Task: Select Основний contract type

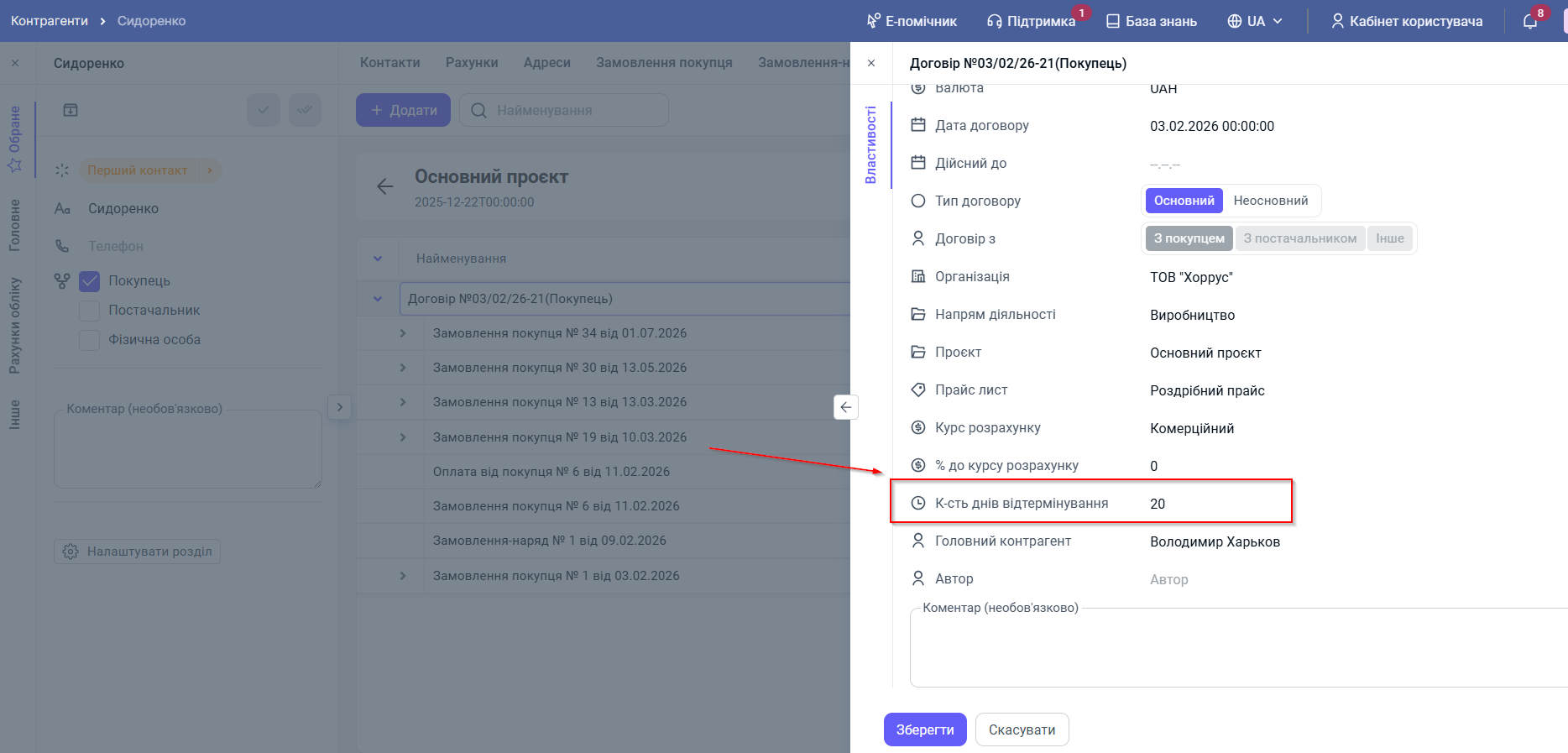Action: click(1184, 201)
